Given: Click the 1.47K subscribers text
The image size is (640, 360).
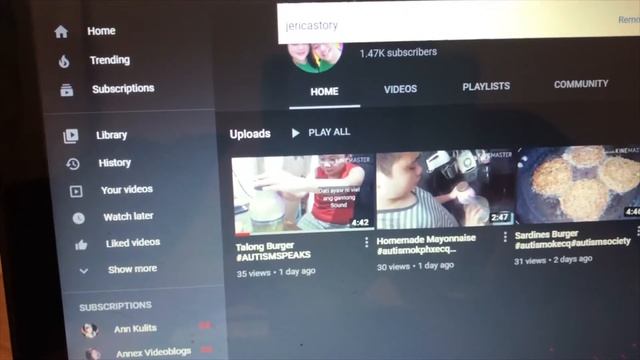Looking at the screenshot, I should pyautogui.click(x=398, y=53).
